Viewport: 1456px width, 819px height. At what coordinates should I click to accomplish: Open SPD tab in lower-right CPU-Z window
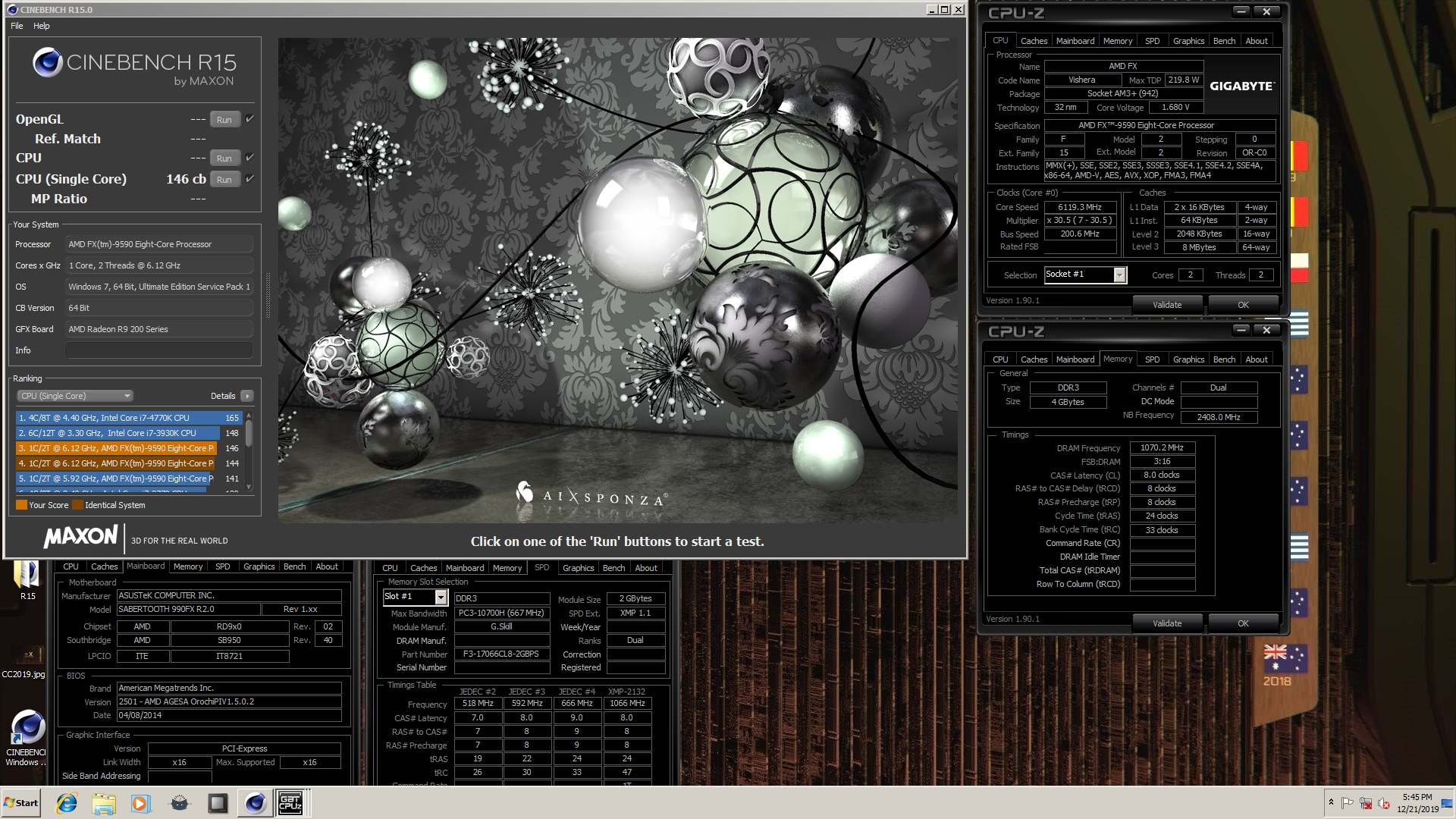tap(1152, 359)
